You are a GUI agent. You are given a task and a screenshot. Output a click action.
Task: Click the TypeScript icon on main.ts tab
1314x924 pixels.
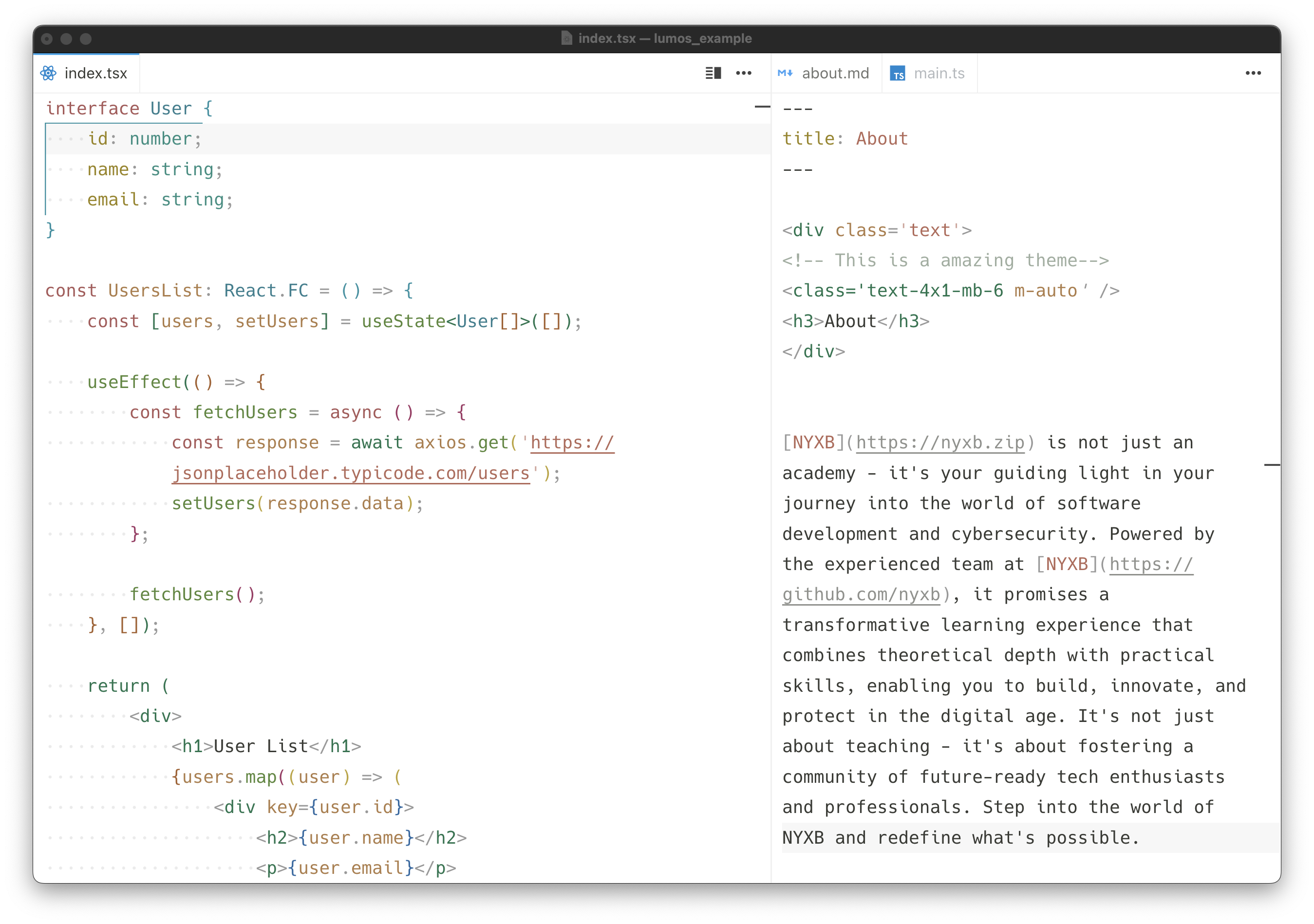coord(898,74)
